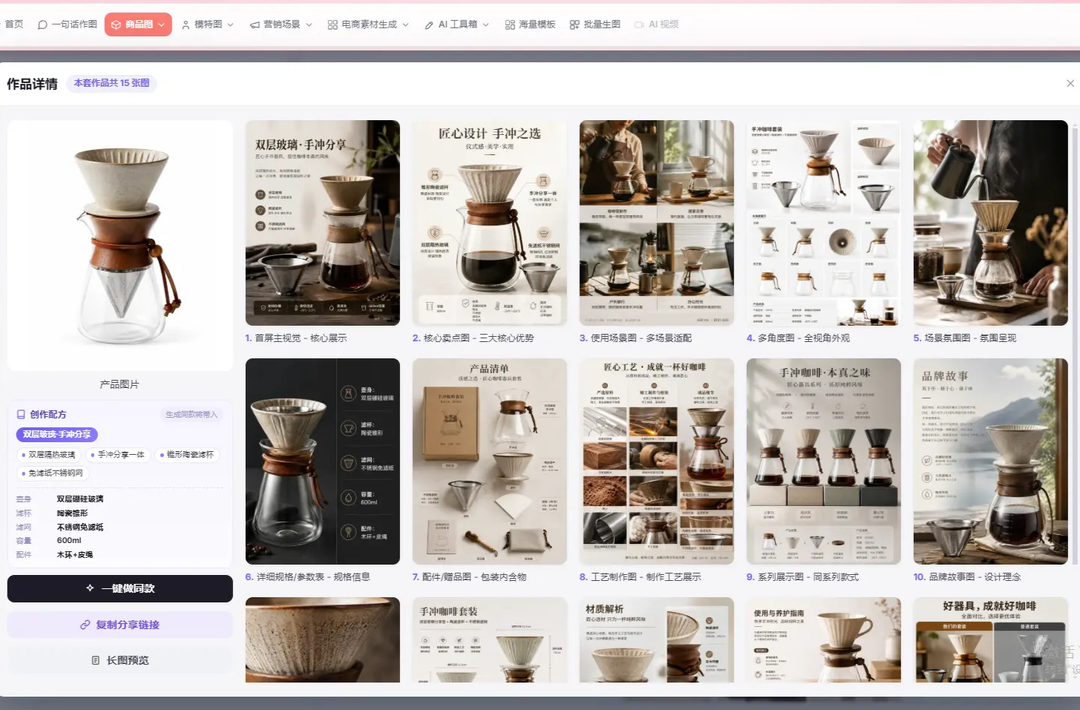The image size is (1080, 710).
Task: Click the 生成同款将带入 label
Action: coord(191,415)
